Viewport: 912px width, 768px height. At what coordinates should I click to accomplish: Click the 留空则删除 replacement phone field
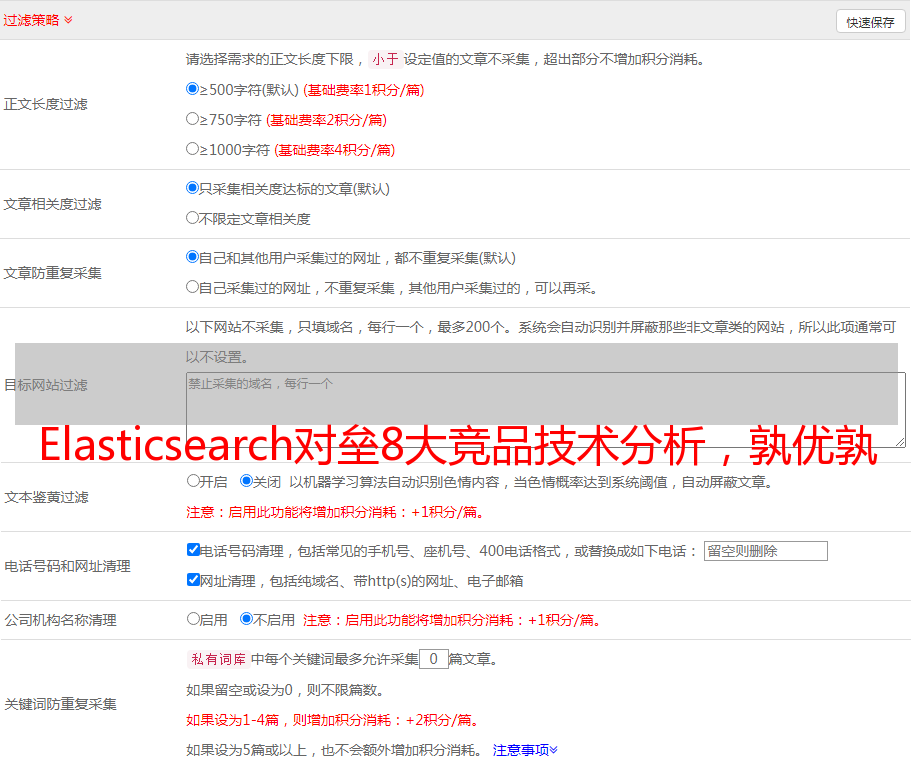765,551
